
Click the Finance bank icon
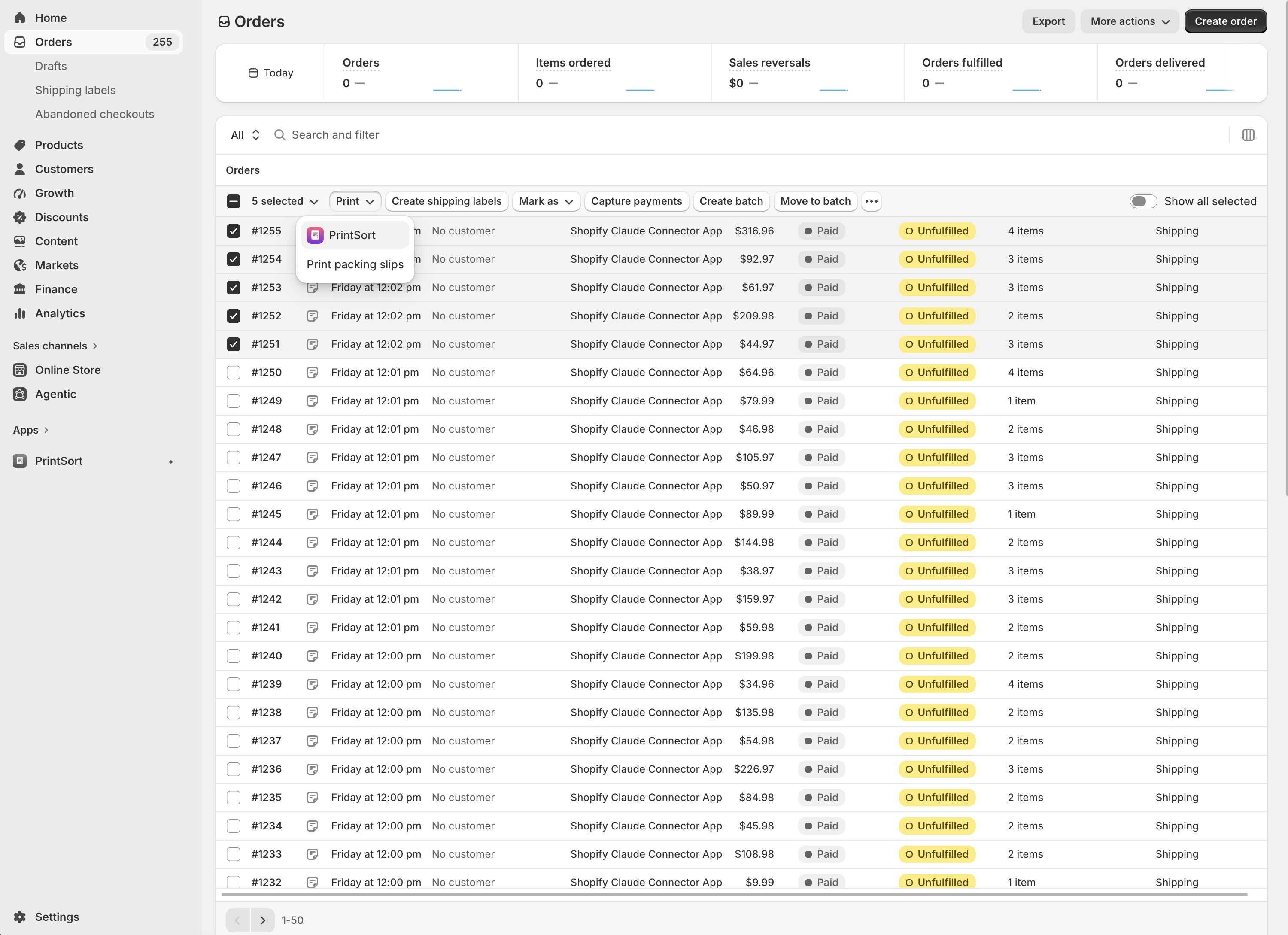[x=20, y=289]
